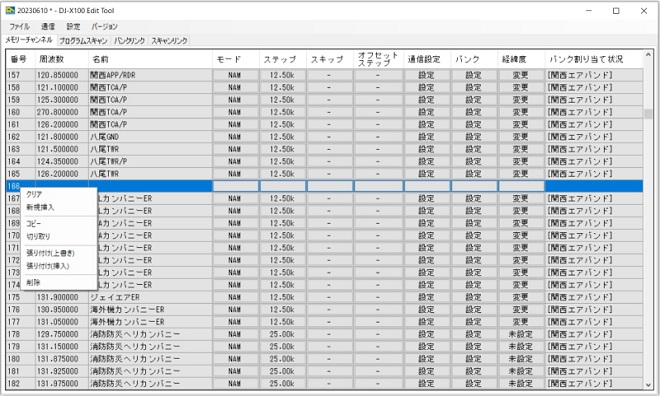Select frequency cell 130.950000
The image size is (660, 396).
(62, 310)
